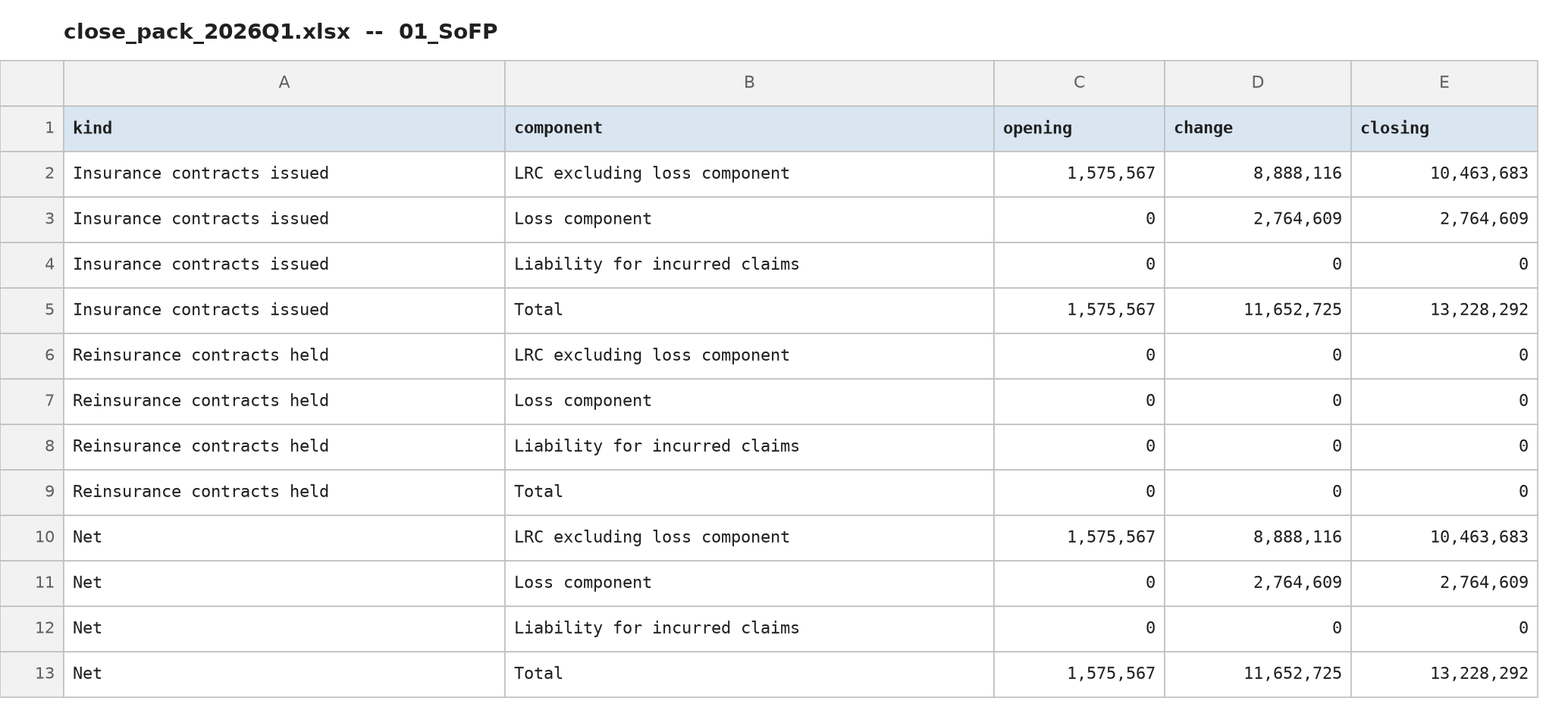Select closing value 0 in row 8

click(x=1444, y=447)
